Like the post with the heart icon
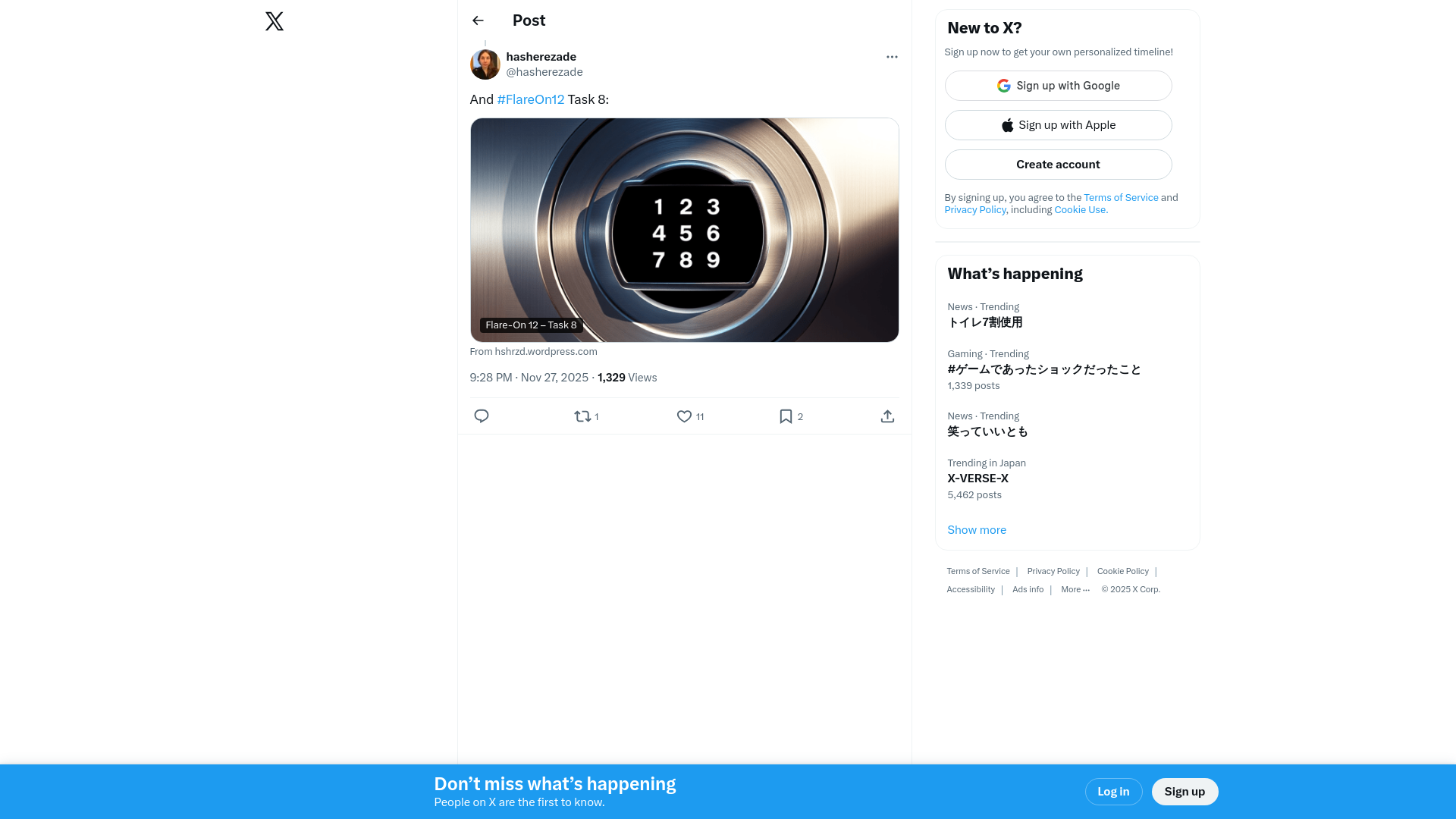This screenshot has width=1456, height=819. coord(684,416)
